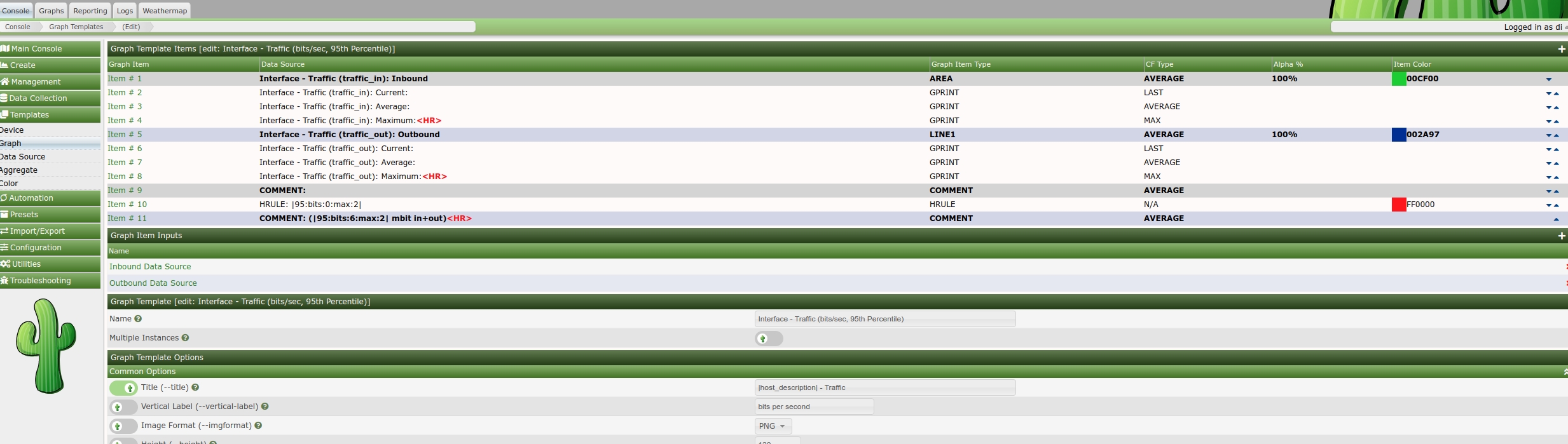Switch to the Logs tab
The width and height of the screenshot is (1568, 444).
[x=125, y=11]
